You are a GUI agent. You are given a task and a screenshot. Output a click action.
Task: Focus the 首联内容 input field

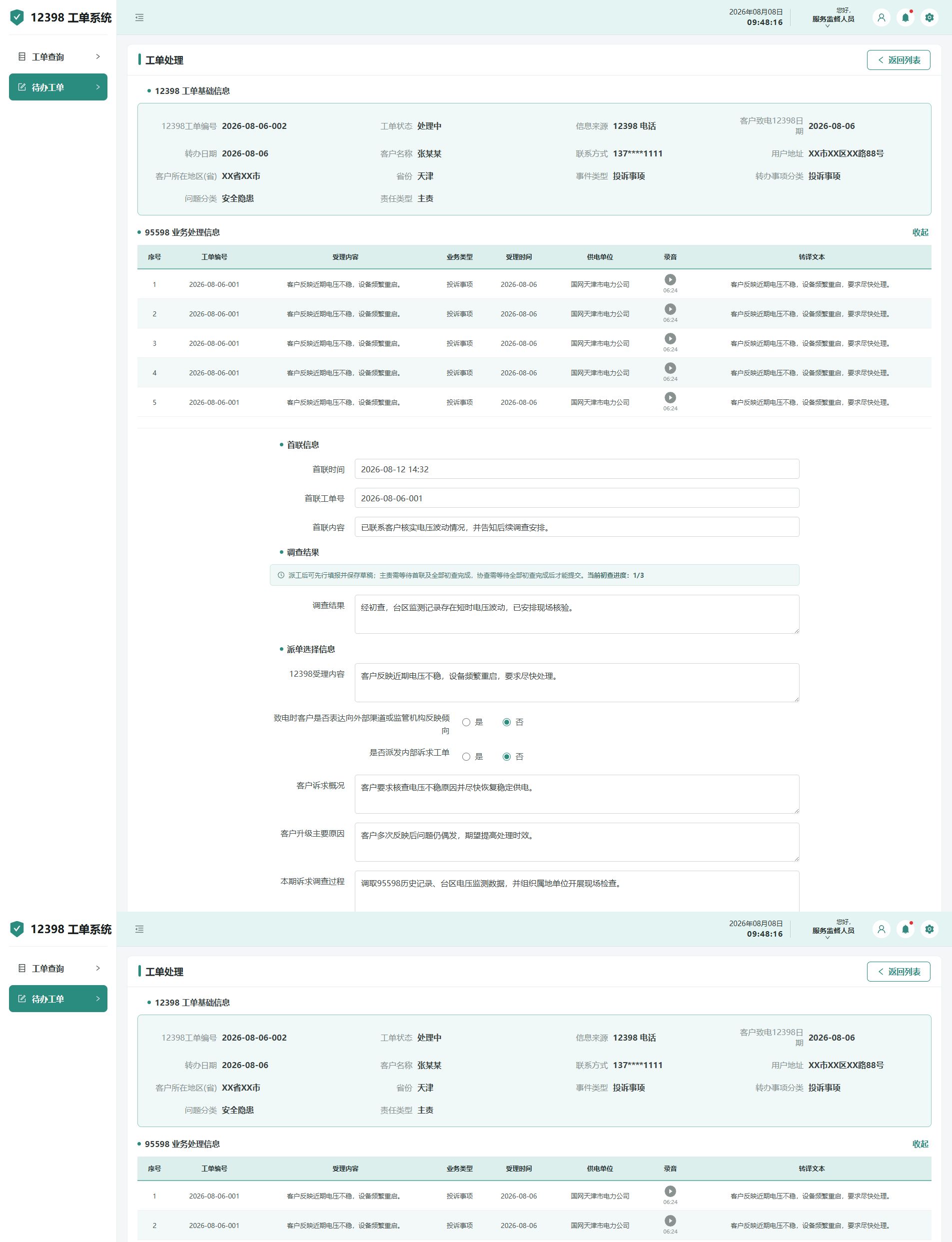click(577, 527)
